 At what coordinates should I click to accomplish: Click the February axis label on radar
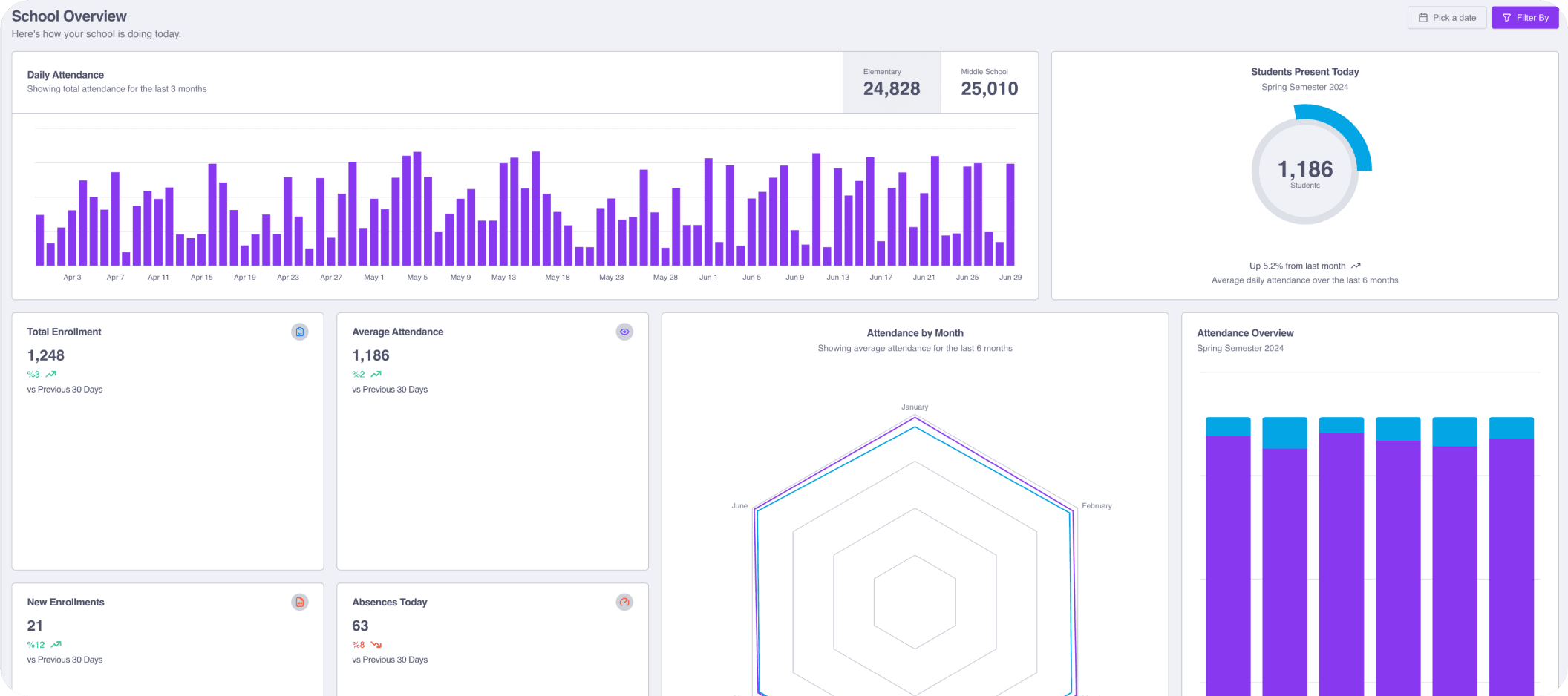click(x=1097, y=505)
